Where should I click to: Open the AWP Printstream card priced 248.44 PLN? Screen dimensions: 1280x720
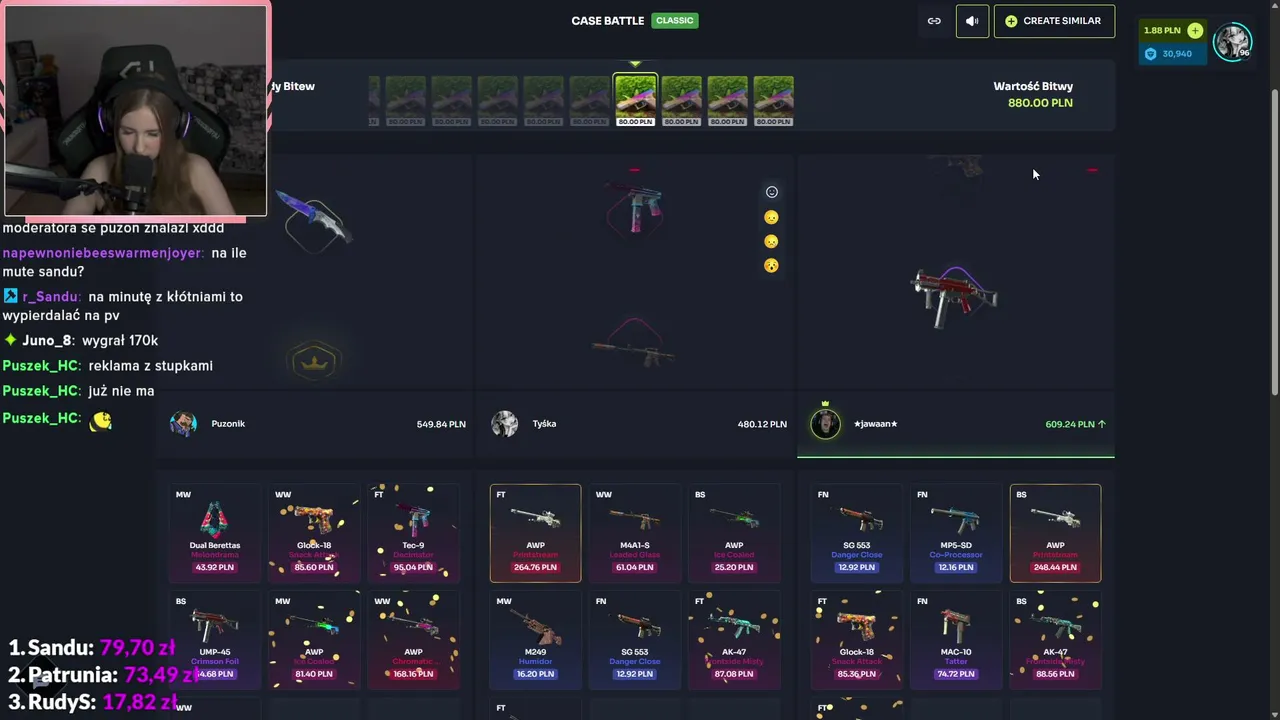pos(1055,533)
